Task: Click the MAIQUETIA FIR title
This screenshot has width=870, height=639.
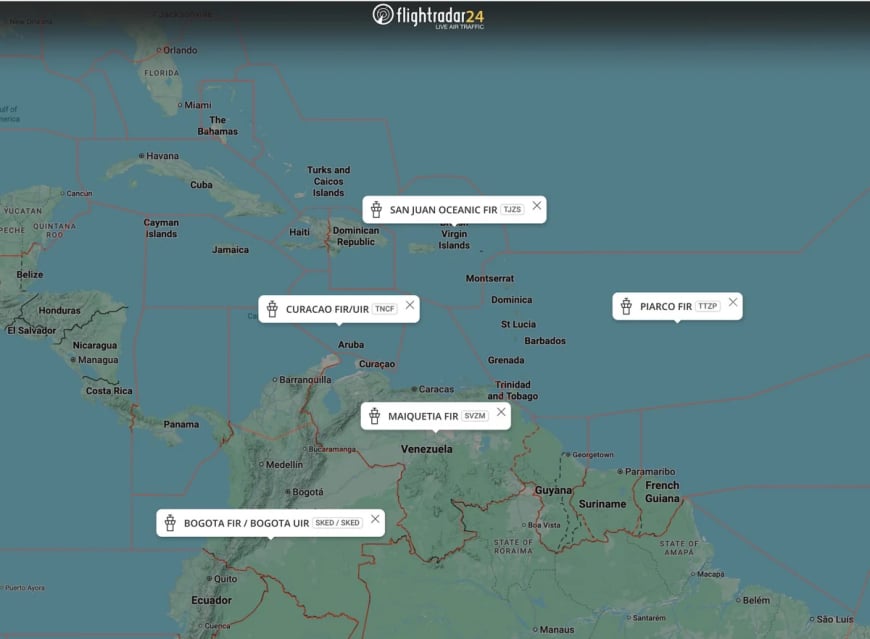Action: point(423,416)
